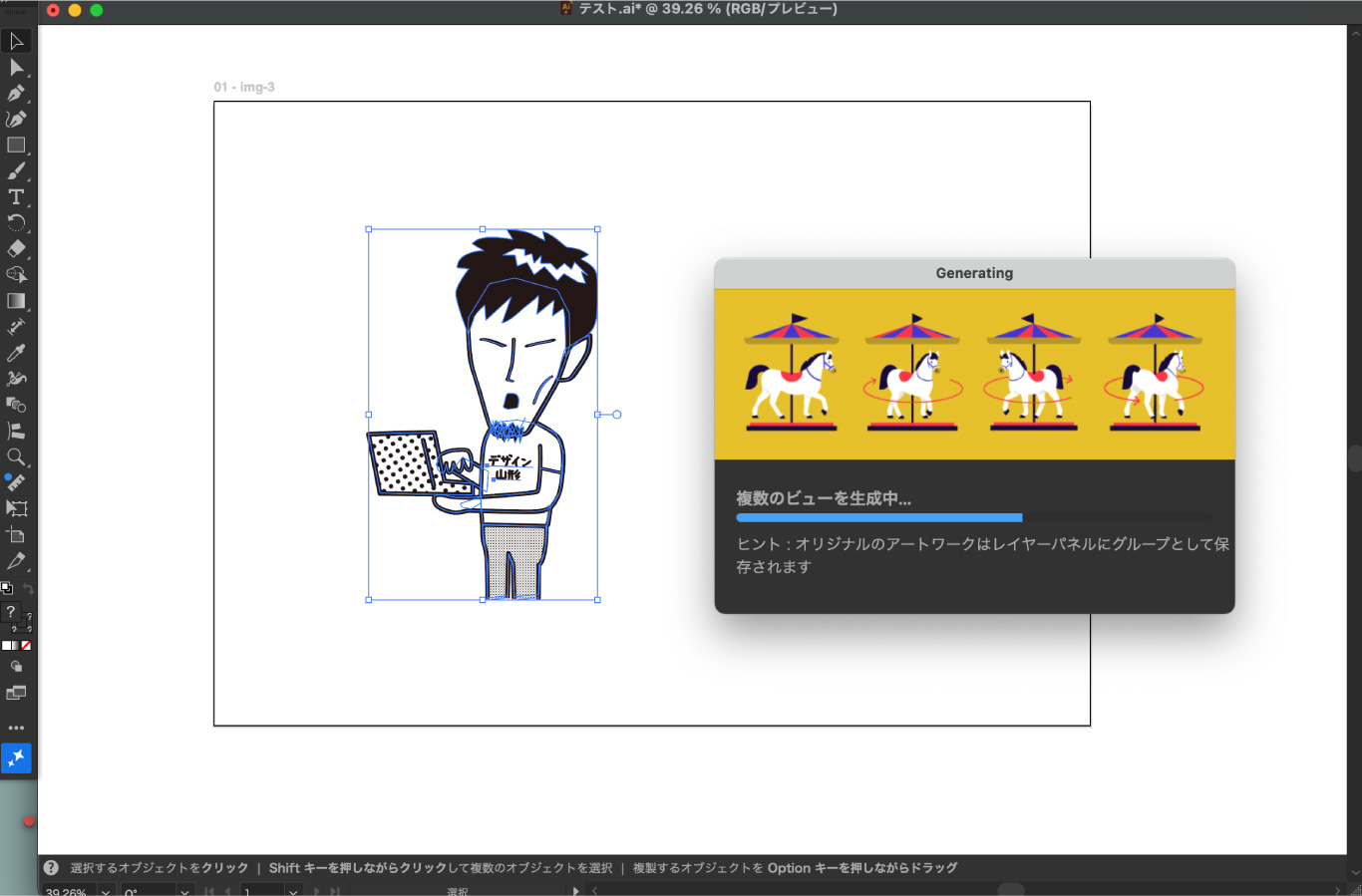Select the Direct Selection tool
Image resolution: width=1362 pixels, height=896 pixels.
click(16, 68)
